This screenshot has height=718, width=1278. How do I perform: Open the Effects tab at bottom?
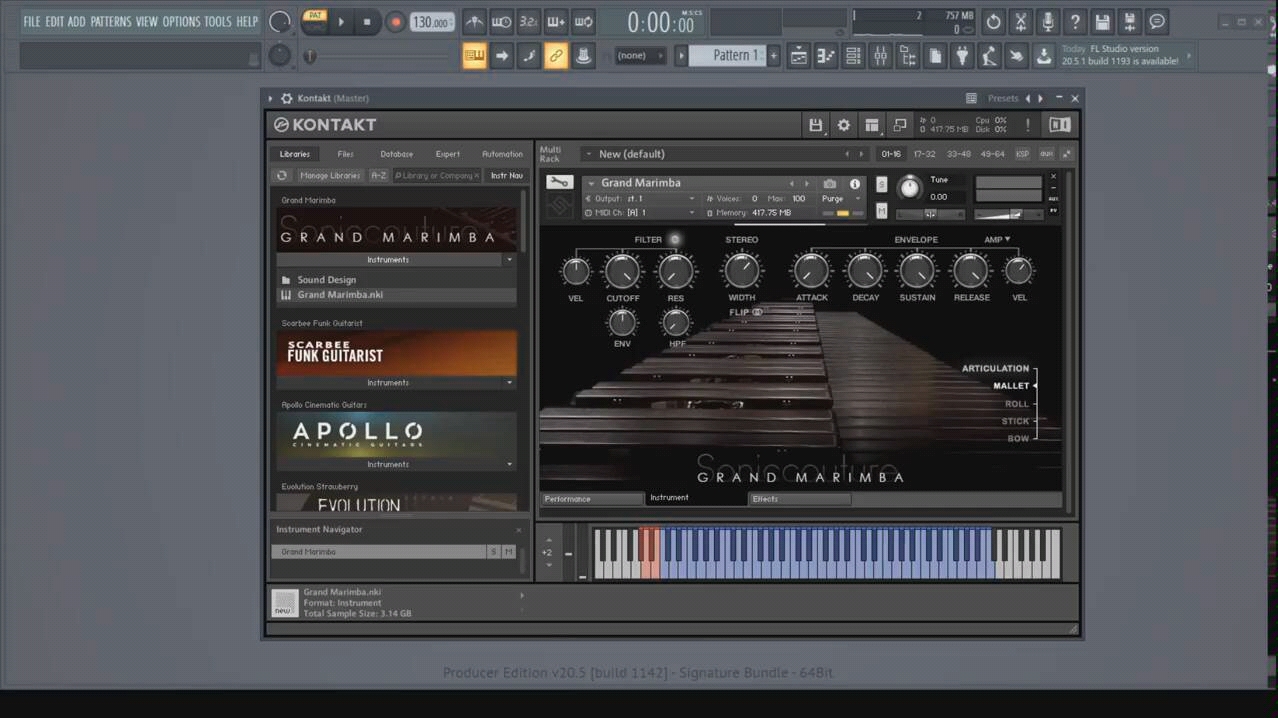(800, 499)
